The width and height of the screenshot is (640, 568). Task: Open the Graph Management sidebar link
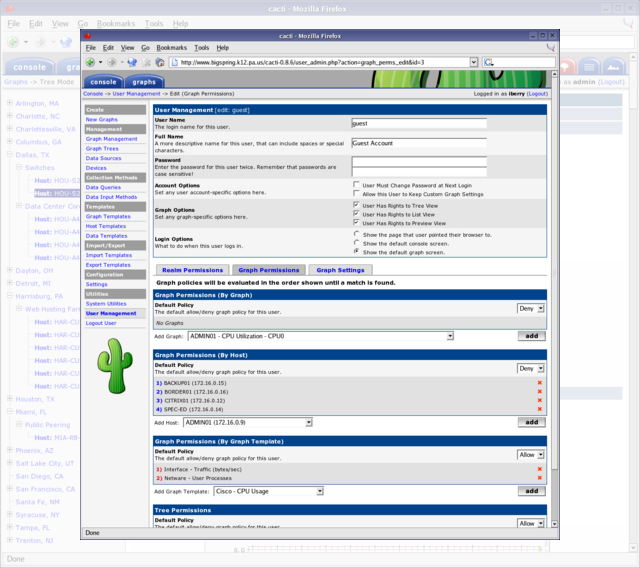coord(111,139)
